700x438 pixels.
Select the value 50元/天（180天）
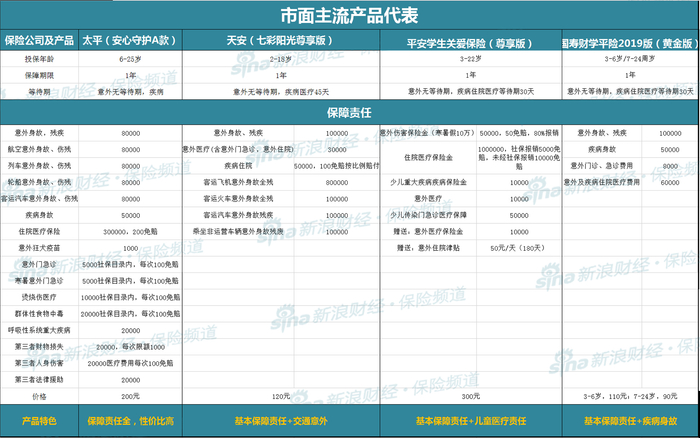519,248
